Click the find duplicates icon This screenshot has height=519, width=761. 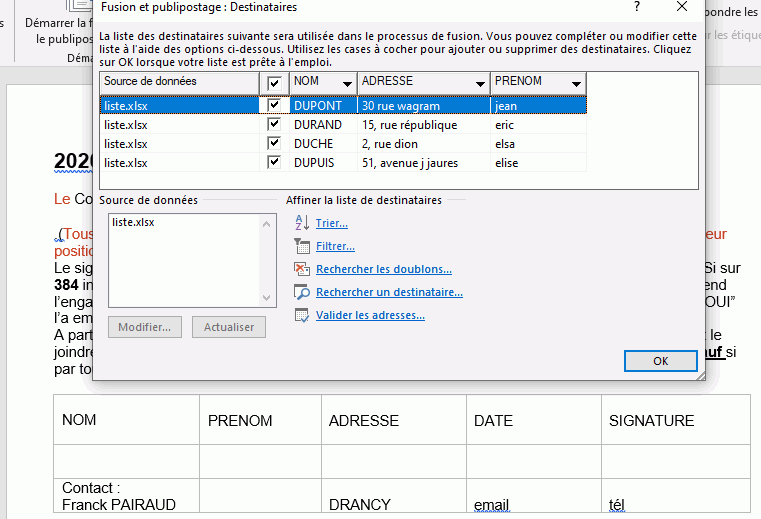pos(302,269)
